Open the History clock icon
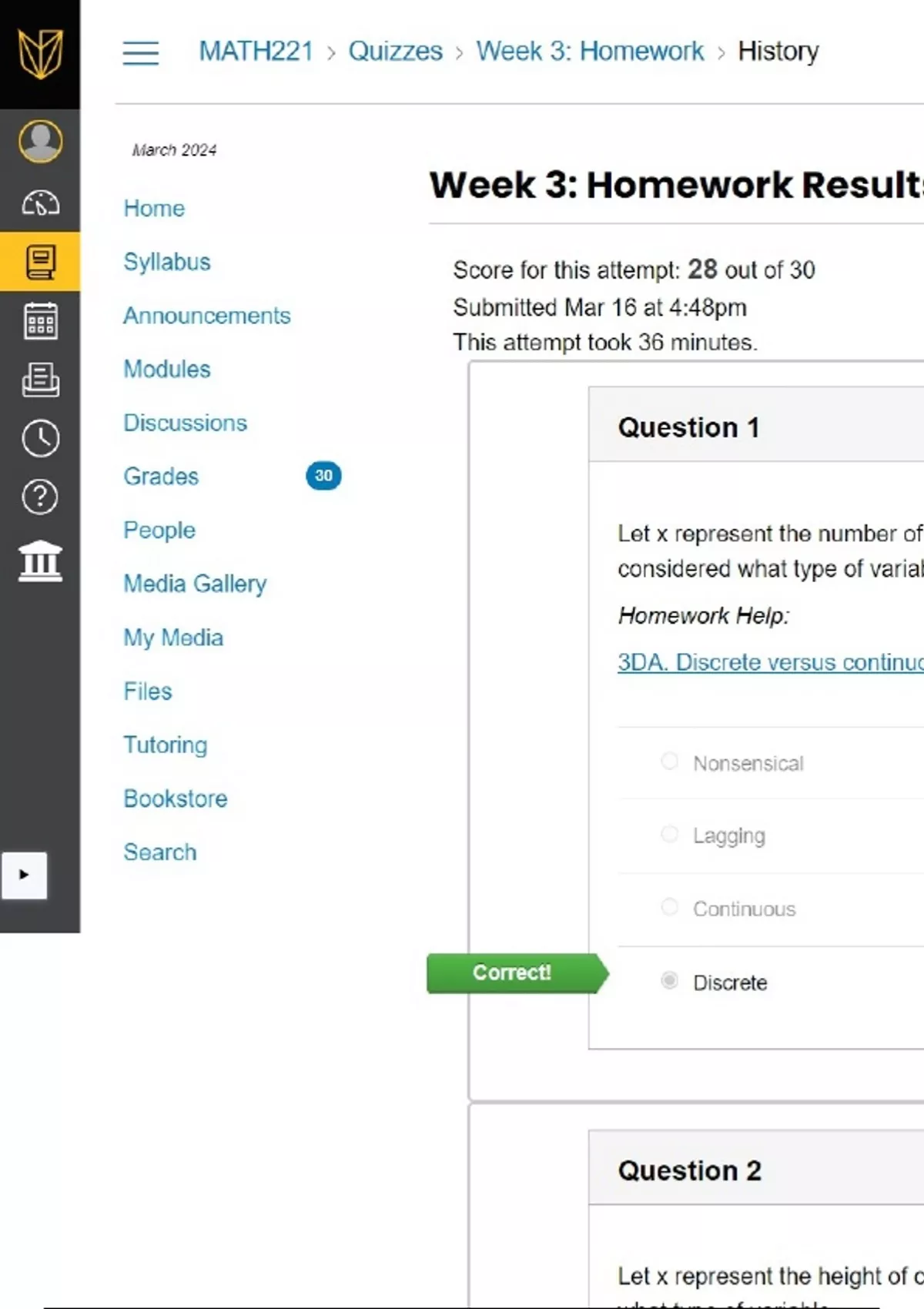 pyautogui.click(x=40, y=439)
